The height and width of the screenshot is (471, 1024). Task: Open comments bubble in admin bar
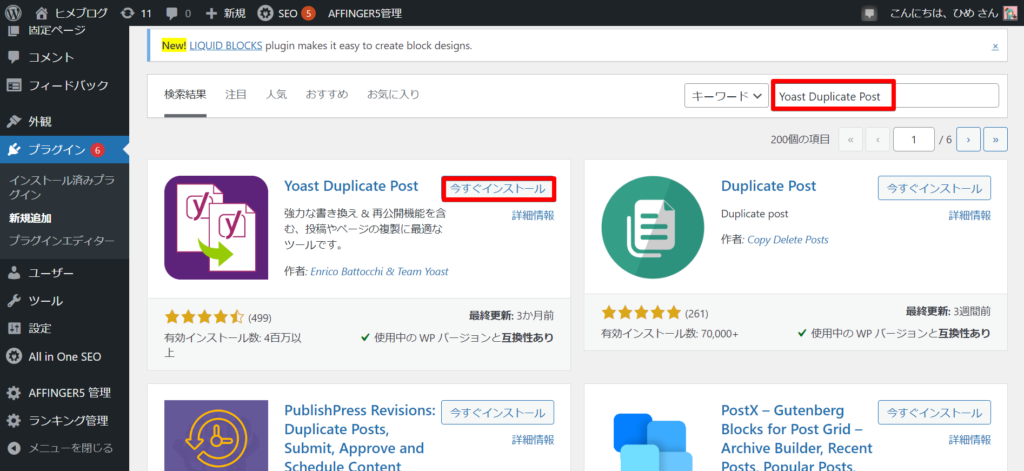178,12
